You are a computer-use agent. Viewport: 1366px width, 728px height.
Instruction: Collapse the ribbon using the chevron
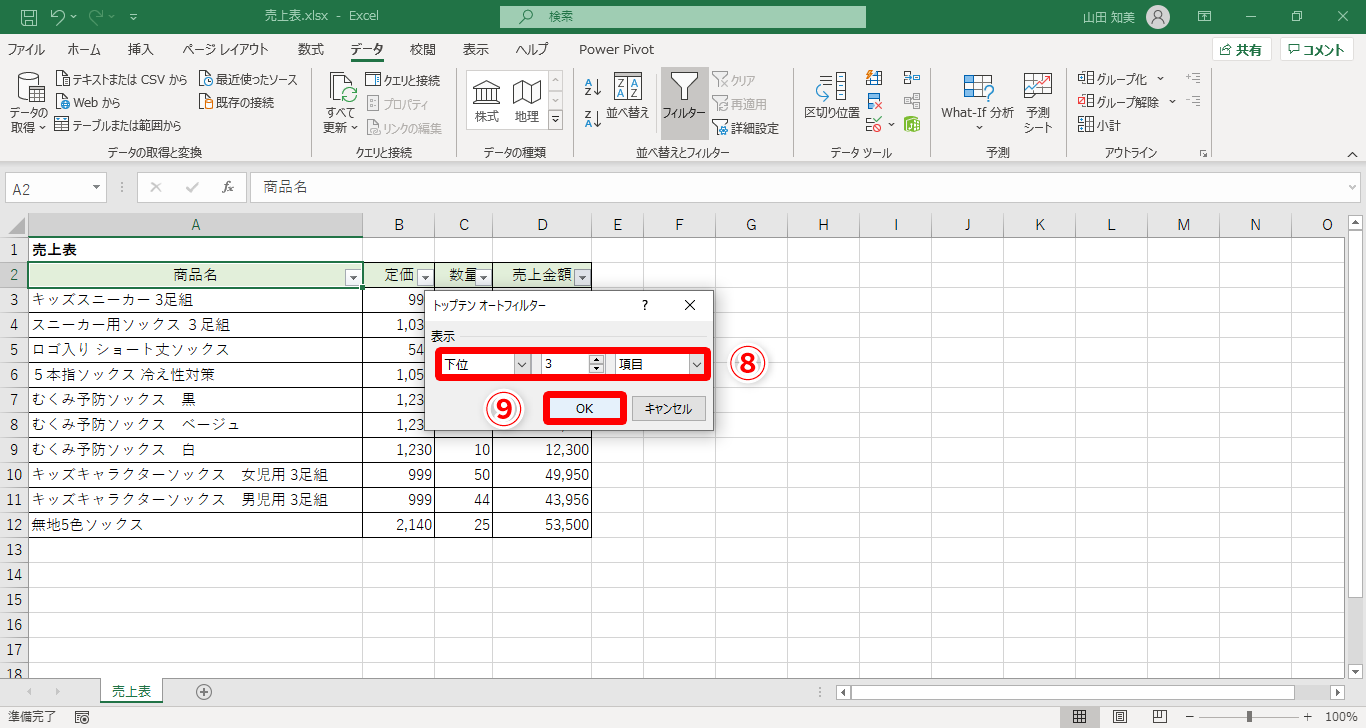[x=1352, y=154]
